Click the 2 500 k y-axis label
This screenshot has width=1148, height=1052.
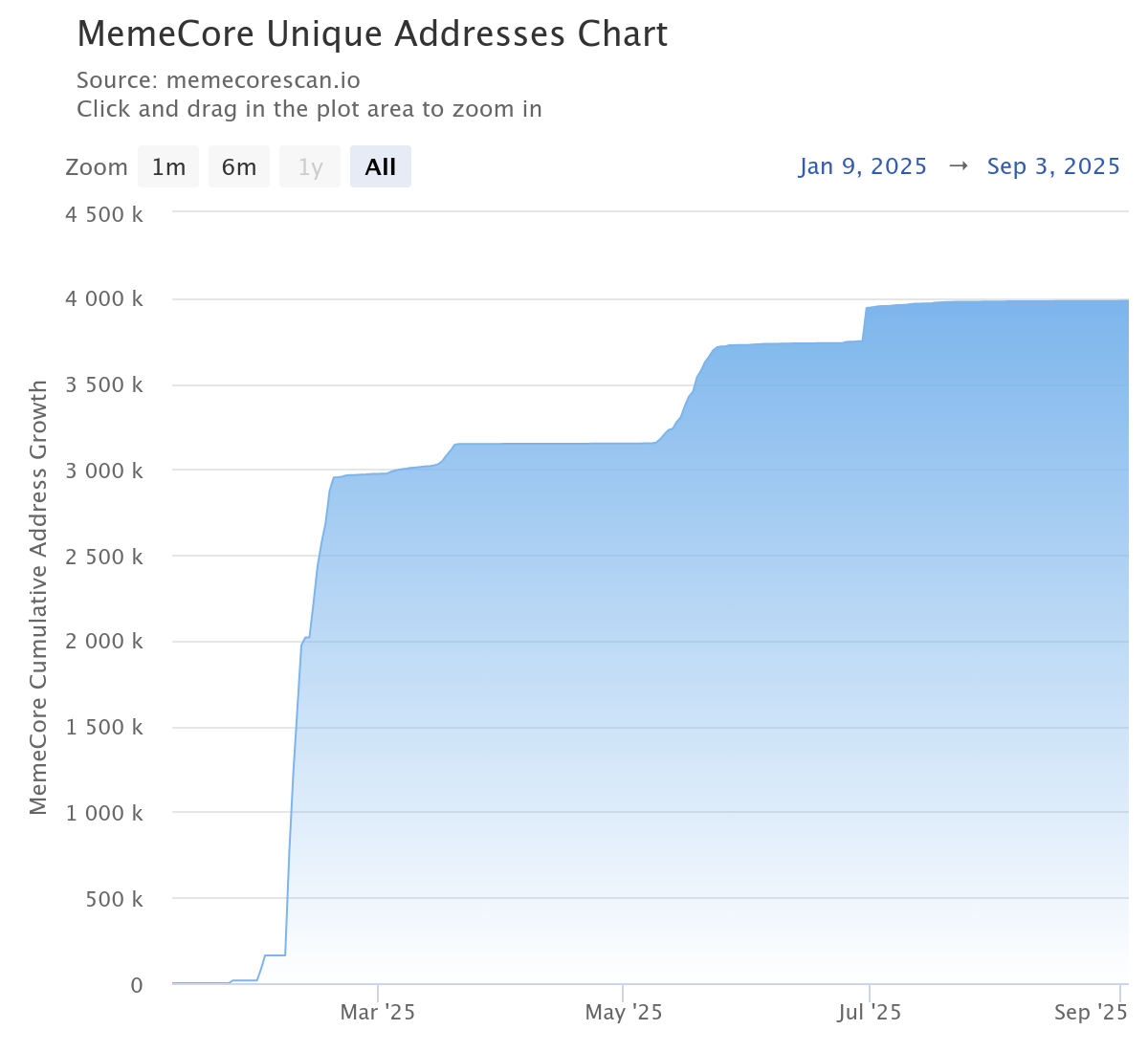[x=103, y=557]
